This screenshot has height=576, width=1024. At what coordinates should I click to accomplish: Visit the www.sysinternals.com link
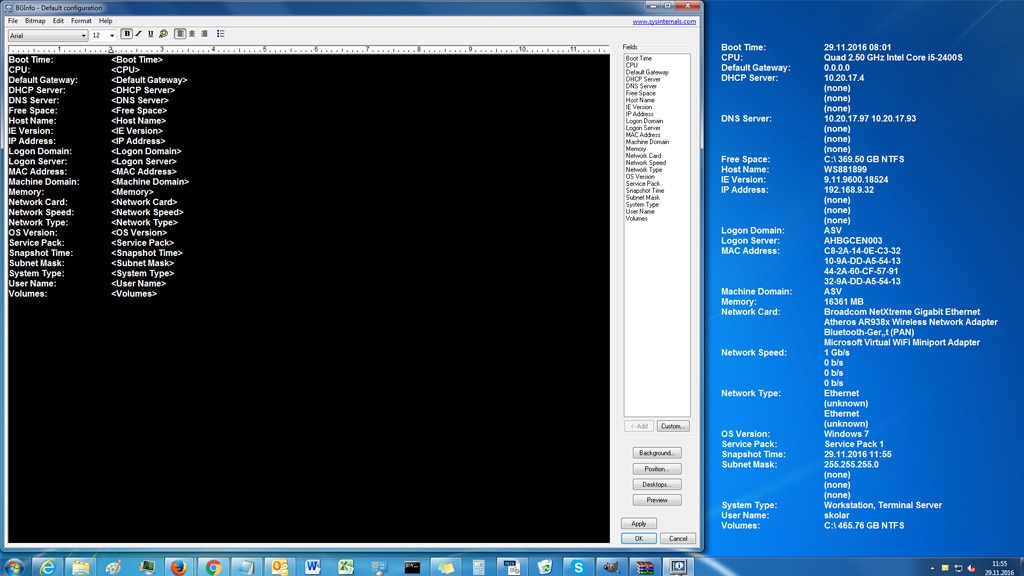tap(664, 22)
